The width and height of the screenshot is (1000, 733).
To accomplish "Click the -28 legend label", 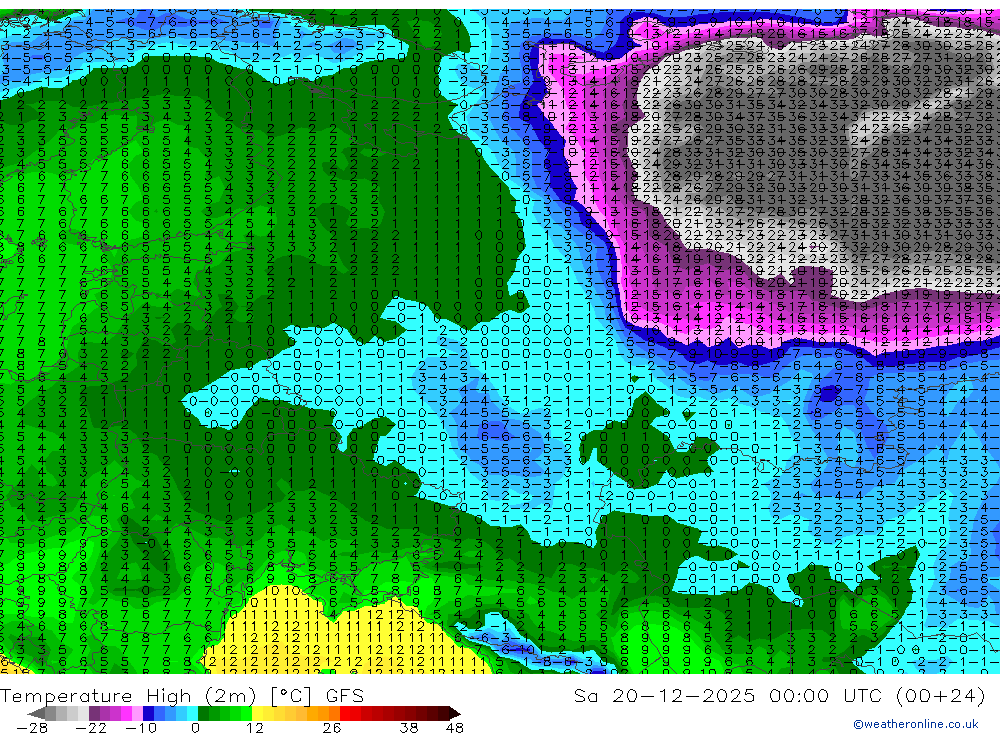I will click(32, 728).
